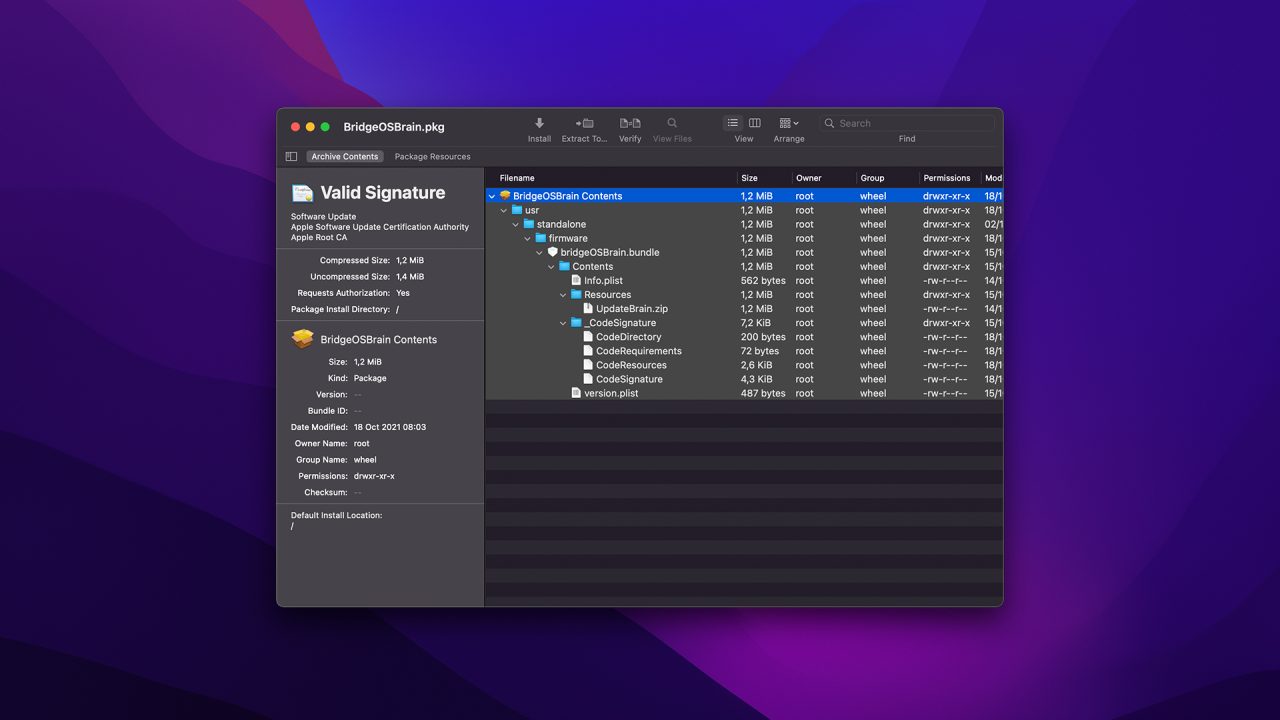Collapse the usr folder
This screenshot has width=1280, height=720.
point(504,211)
